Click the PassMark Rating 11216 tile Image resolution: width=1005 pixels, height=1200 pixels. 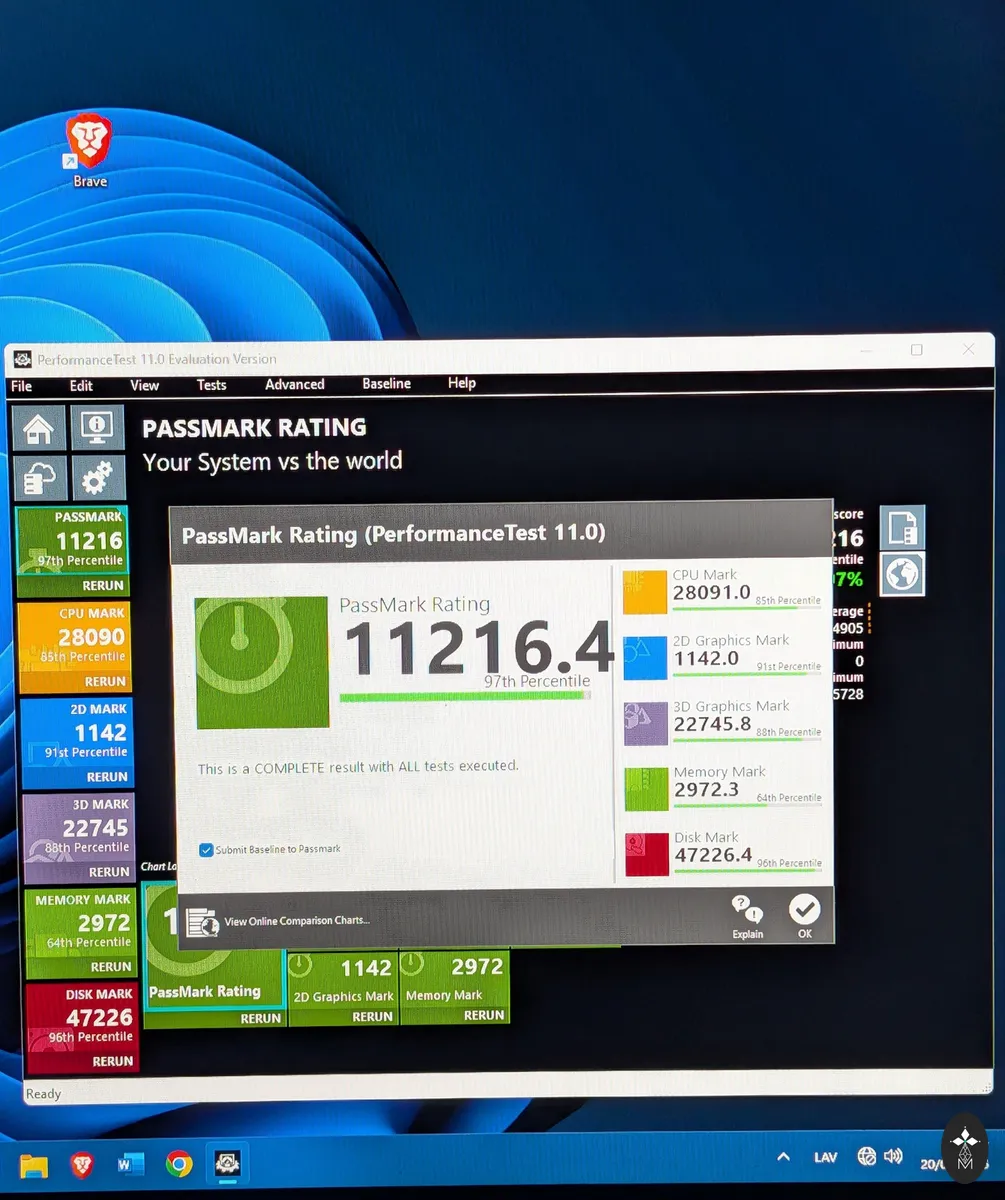click(72, 540)
